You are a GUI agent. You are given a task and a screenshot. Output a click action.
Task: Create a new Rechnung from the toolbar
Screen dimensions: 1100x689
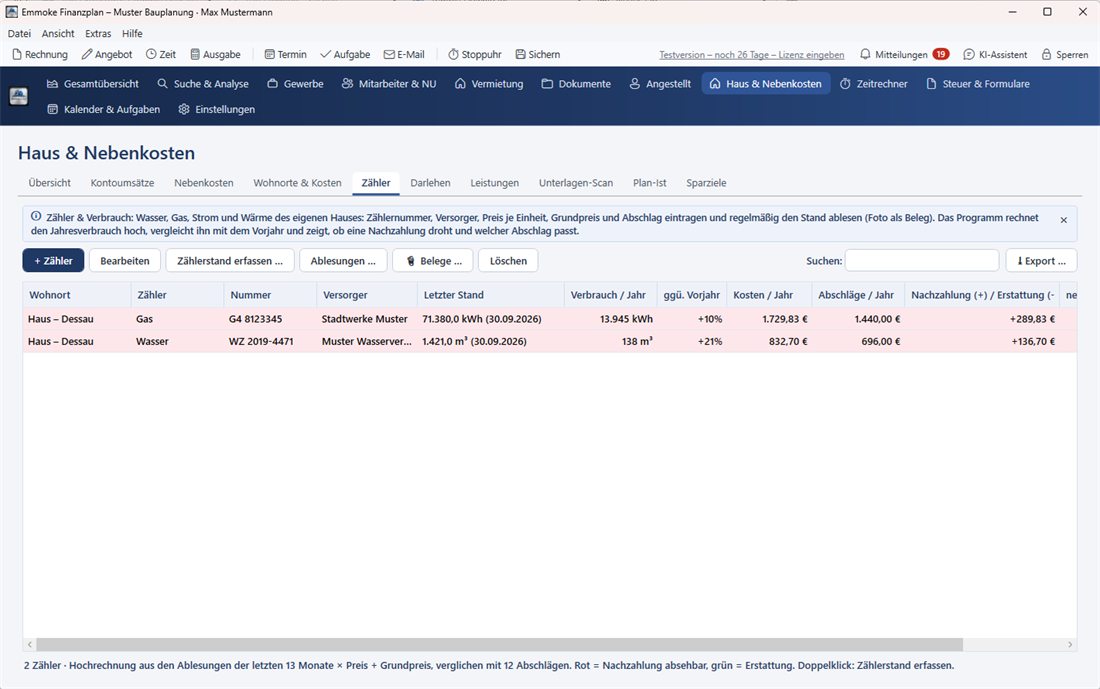pyautogui.click(x=40, y=54)
